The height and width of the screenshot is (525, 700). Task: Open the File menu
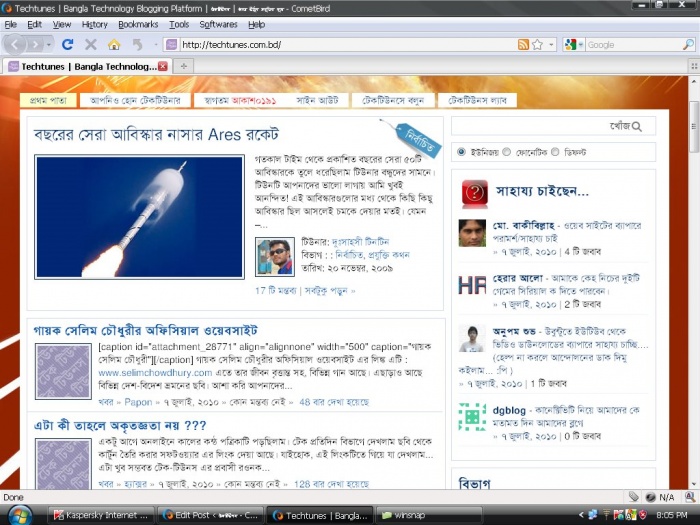10,25
